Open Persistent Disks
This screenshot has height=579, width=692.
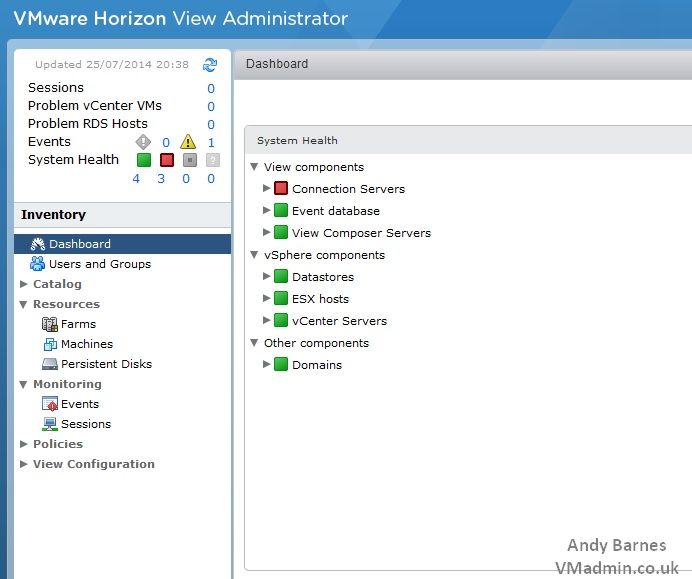106,364
